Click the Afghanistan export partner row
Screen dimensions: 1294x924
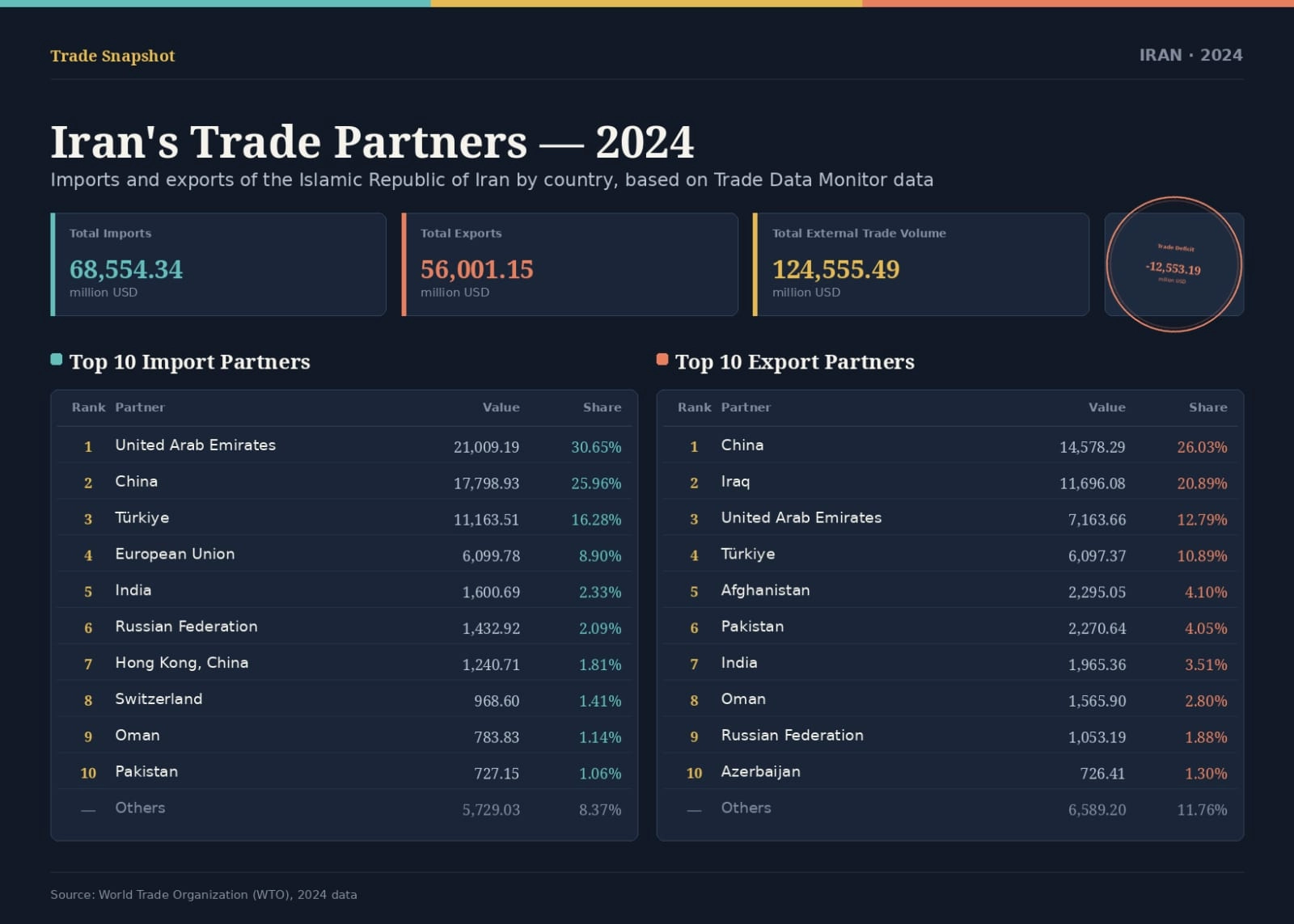click(950, 591)
